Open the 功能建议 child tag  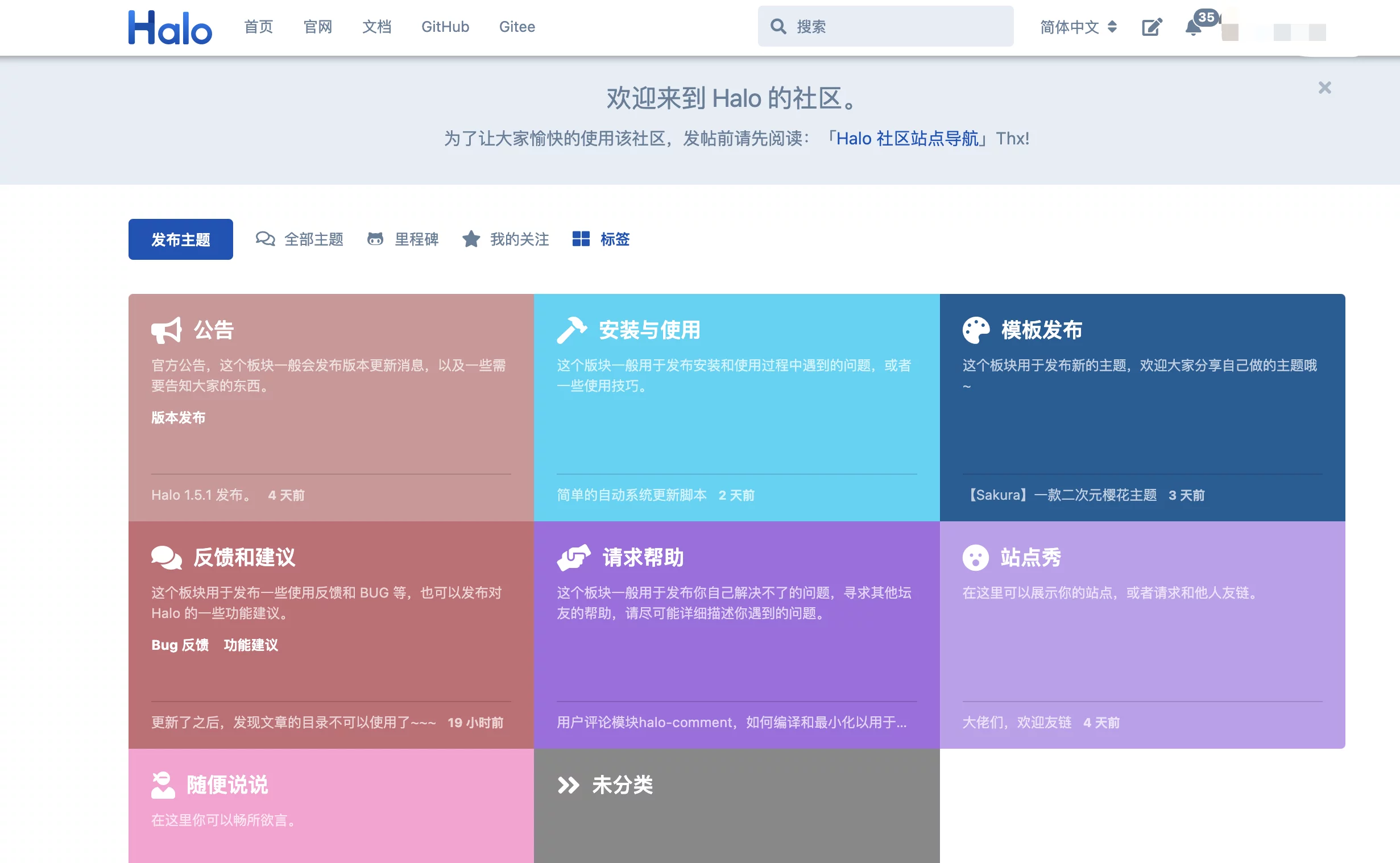251,645
